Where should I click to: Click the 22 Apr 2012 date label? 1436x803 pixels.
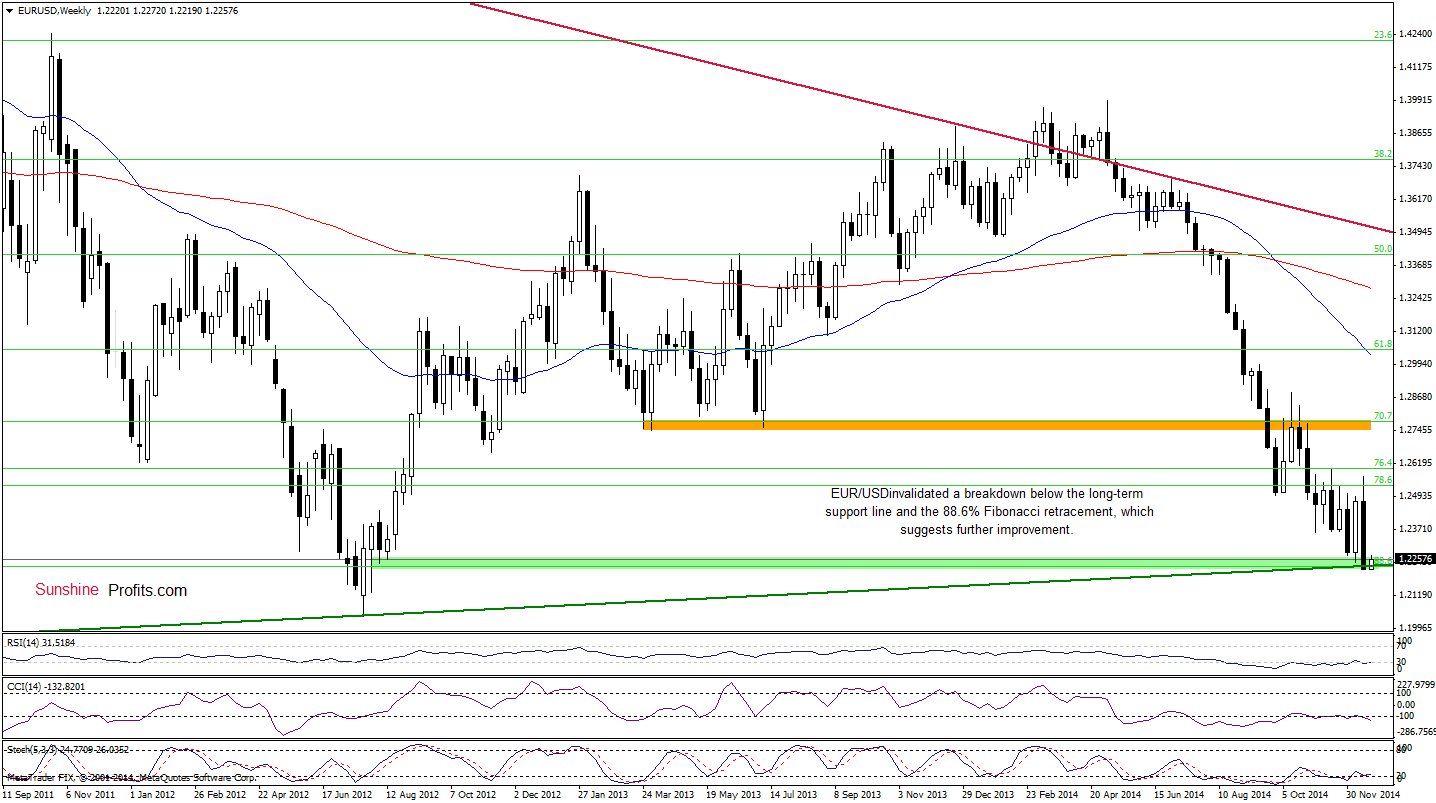tap(286, 795)
